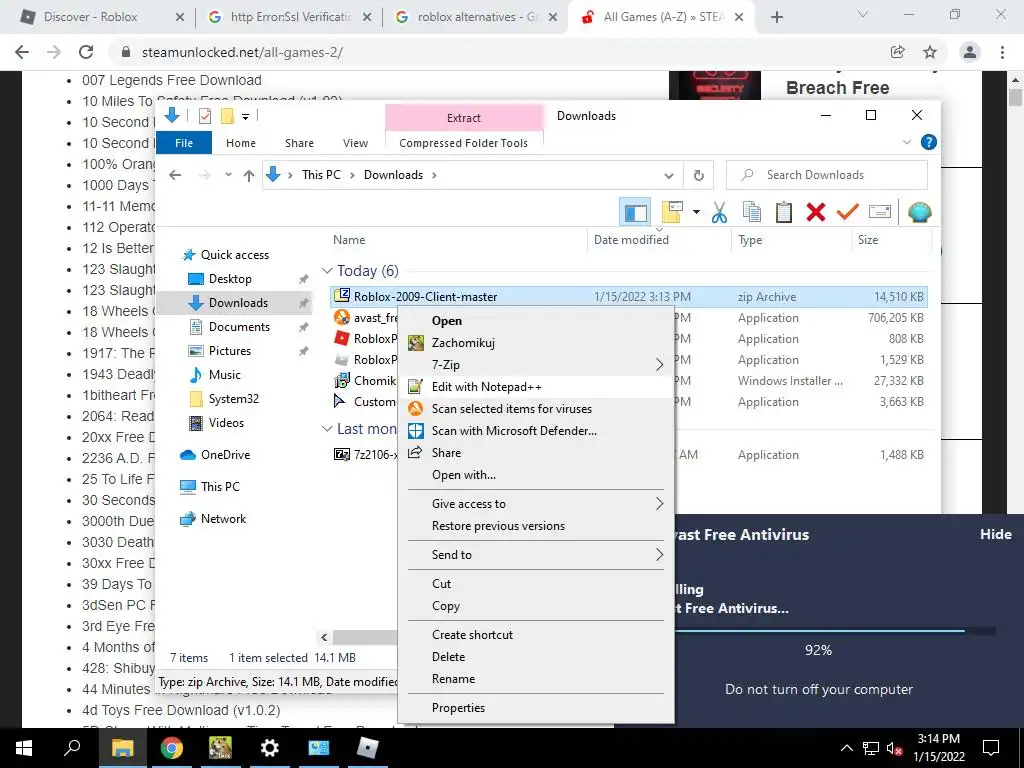This screenshot has height=768, width=1024.
Task: Click Share in the context menu
Action: (536, 453)
